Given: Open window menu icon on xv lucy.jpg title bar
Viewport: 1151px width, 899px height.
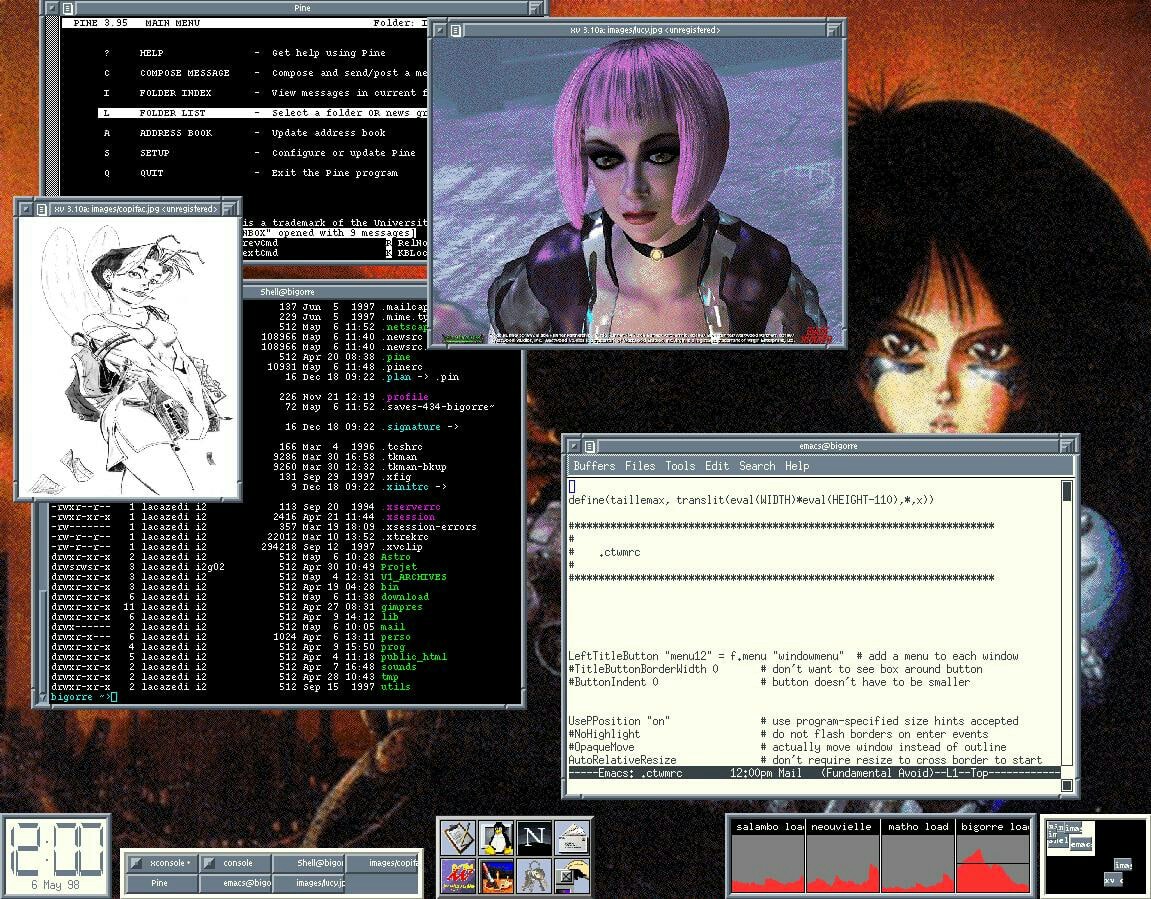Looking at the screenshot, I should 456,30.
